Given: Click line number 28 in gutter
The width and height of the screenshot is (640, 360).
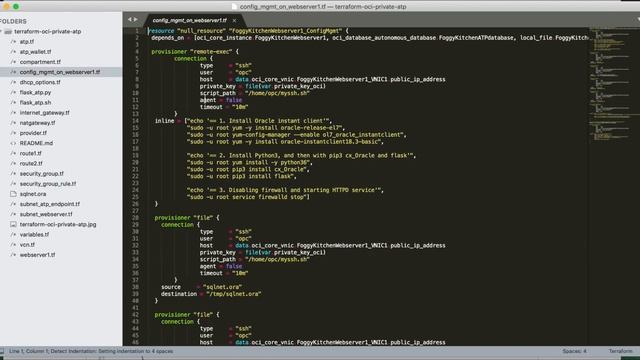Looking at the screenshot, I should 135,218.
